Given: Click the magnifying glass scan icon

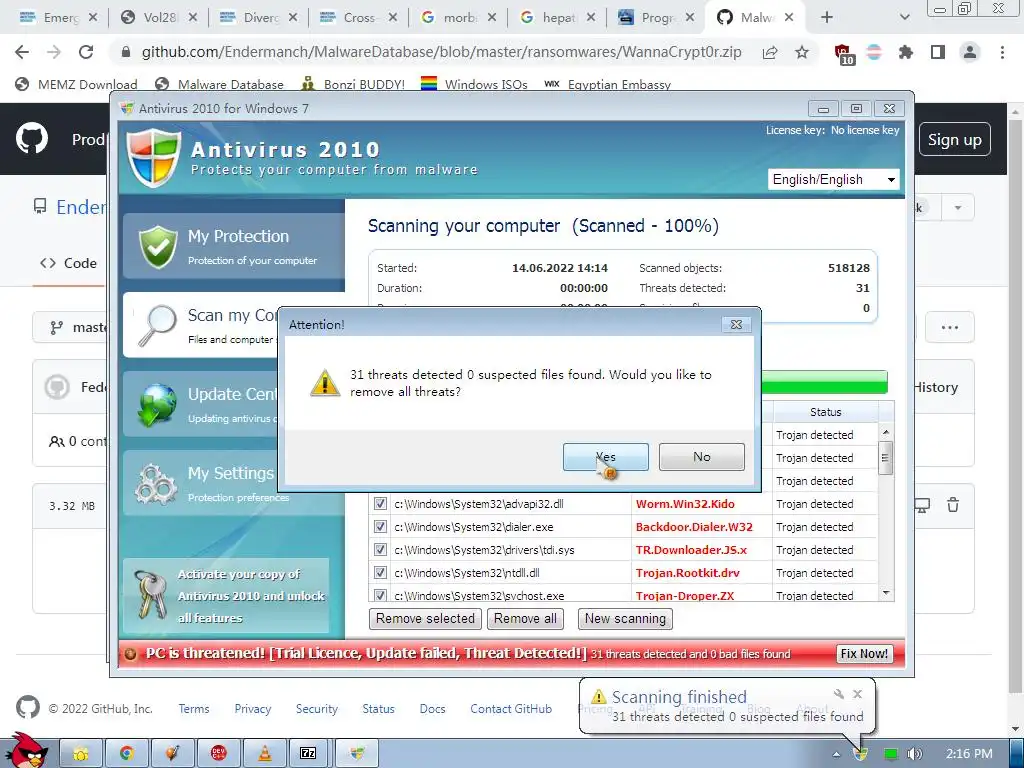Looking at the screenshot, I should pyautogui.click(x=157, y=325).
